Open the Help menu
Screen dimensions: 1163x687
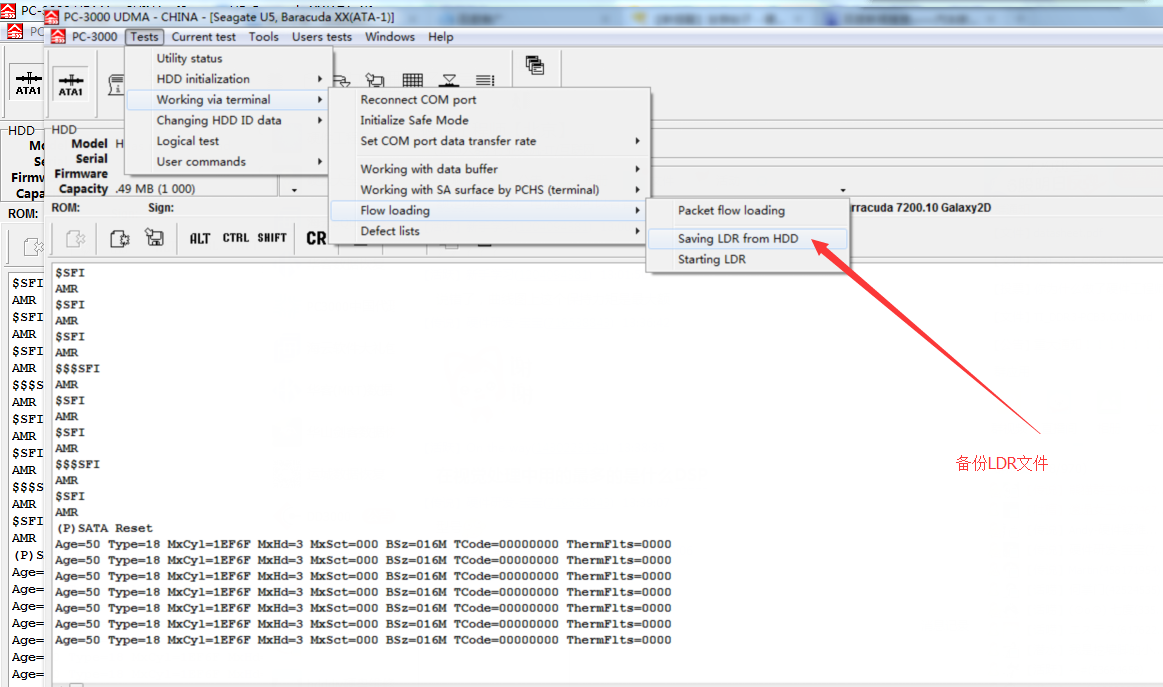pos(440,36)
